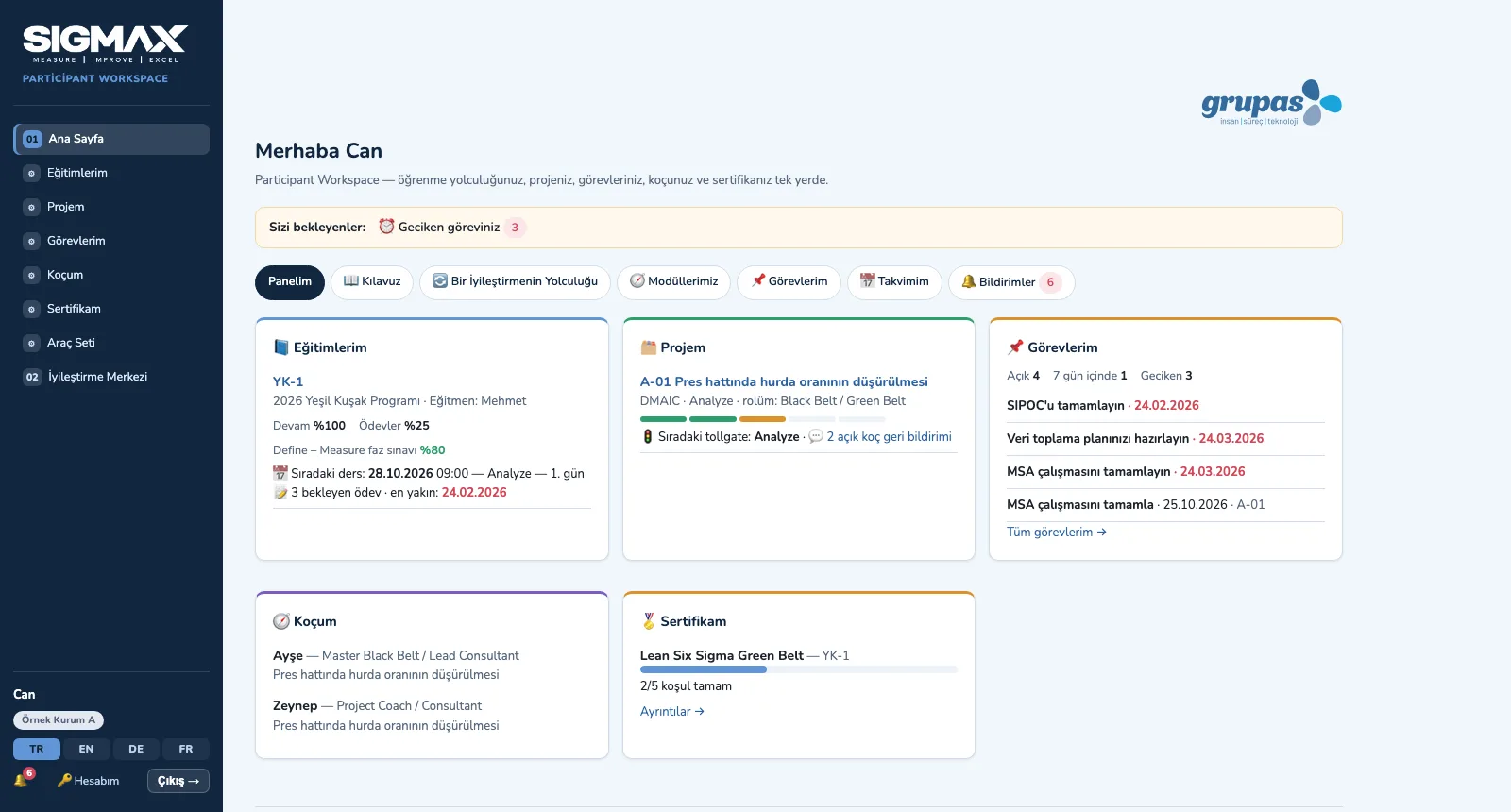The height and width of the screenshot is (812, 1511).
Task: Open Araç Seti in the sidebar
Action: coord(111,343)
